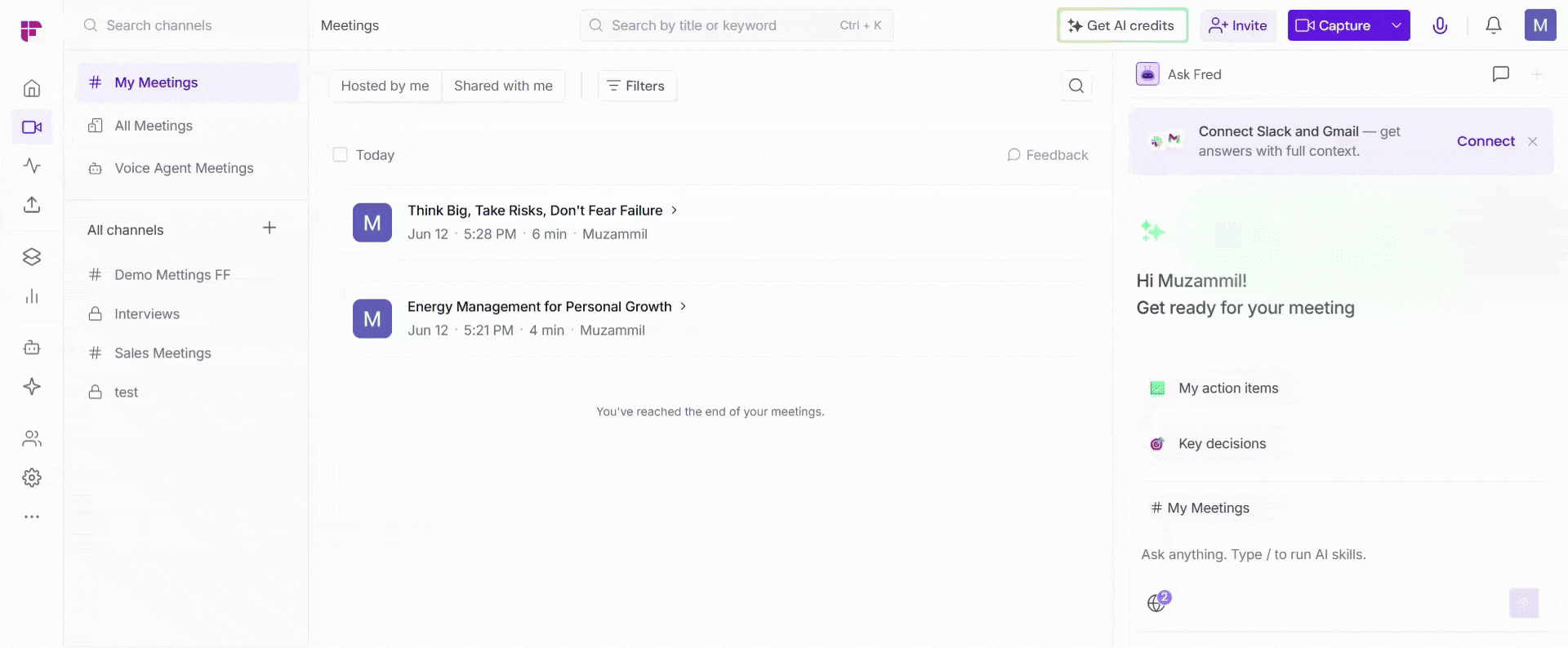1568x648 pixels.
Task: Click 'Think Big, Take Risks, Don't Fear Failure' title
Action: click(x=535, y=211)
